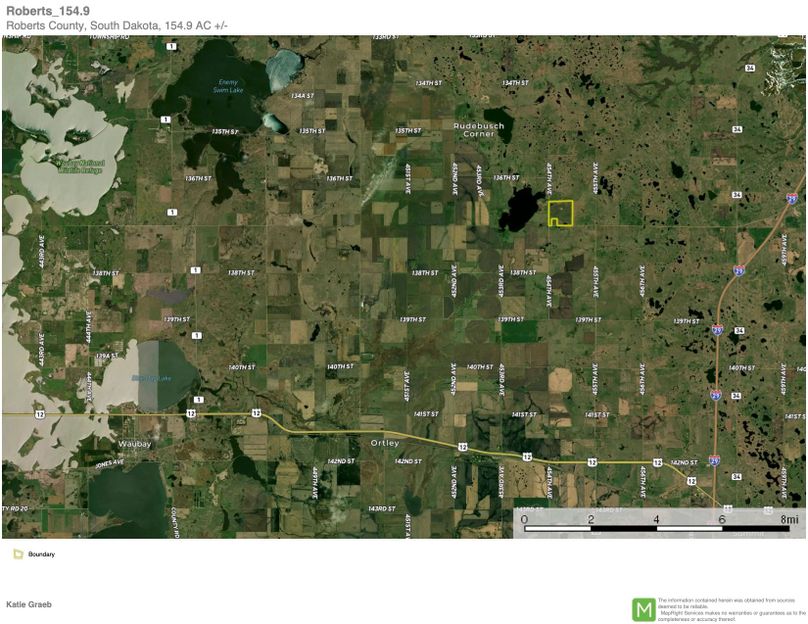This screenshot has width=808, height=624.
Task: Select the "Blue Dog Lake" label
Action: (x=151, y=379)
